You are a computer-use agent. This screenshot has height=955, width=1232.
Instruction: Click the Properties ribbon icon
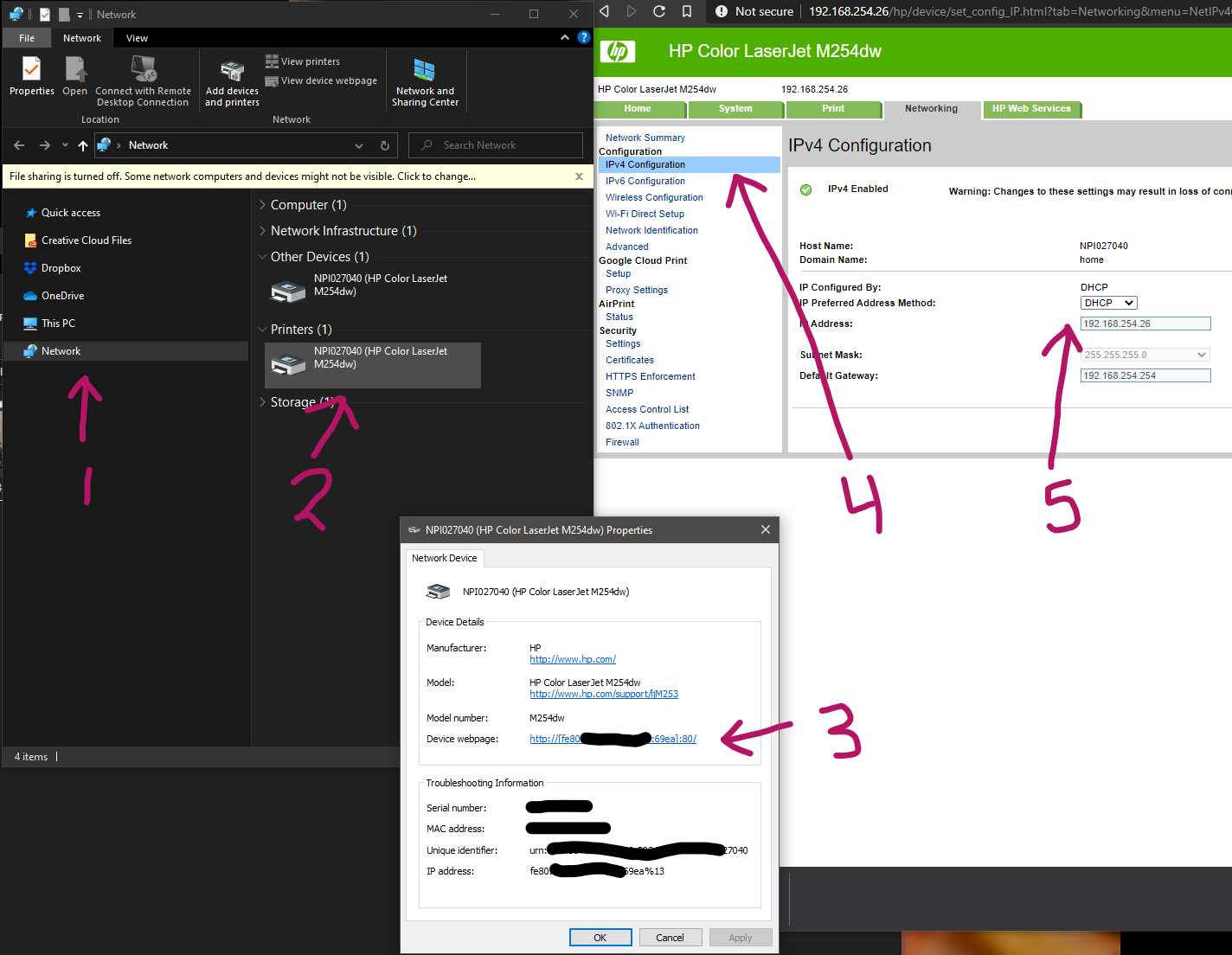coord(31,75)
